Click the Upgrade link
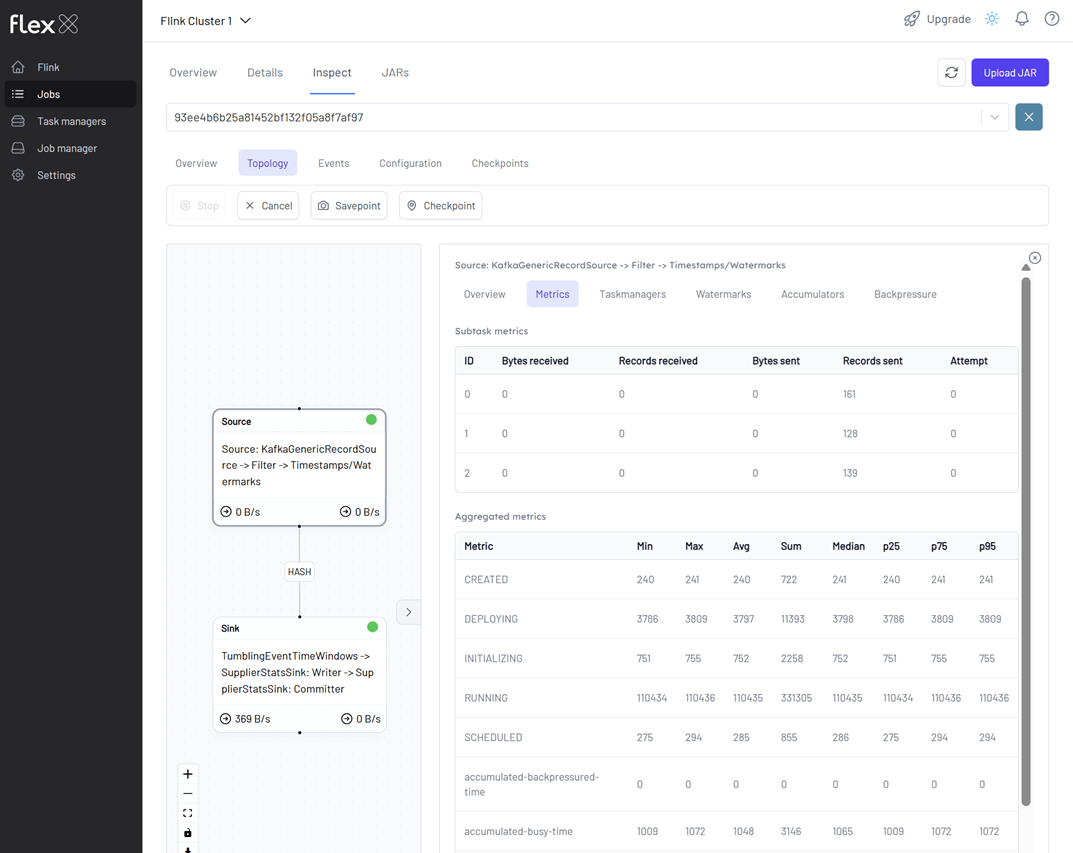1073x853 pixels. [948, 19]
